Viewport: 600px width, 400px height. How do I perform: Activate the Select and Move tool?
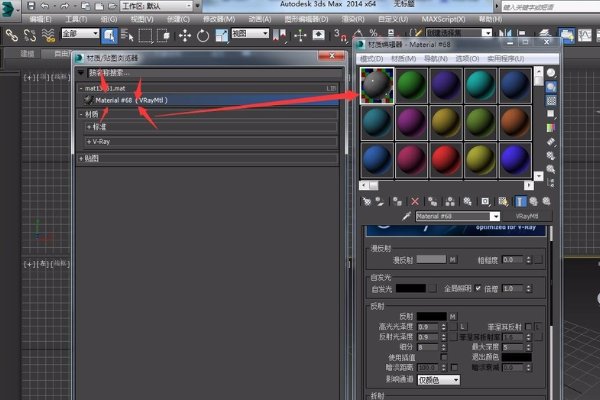(185, 36)
